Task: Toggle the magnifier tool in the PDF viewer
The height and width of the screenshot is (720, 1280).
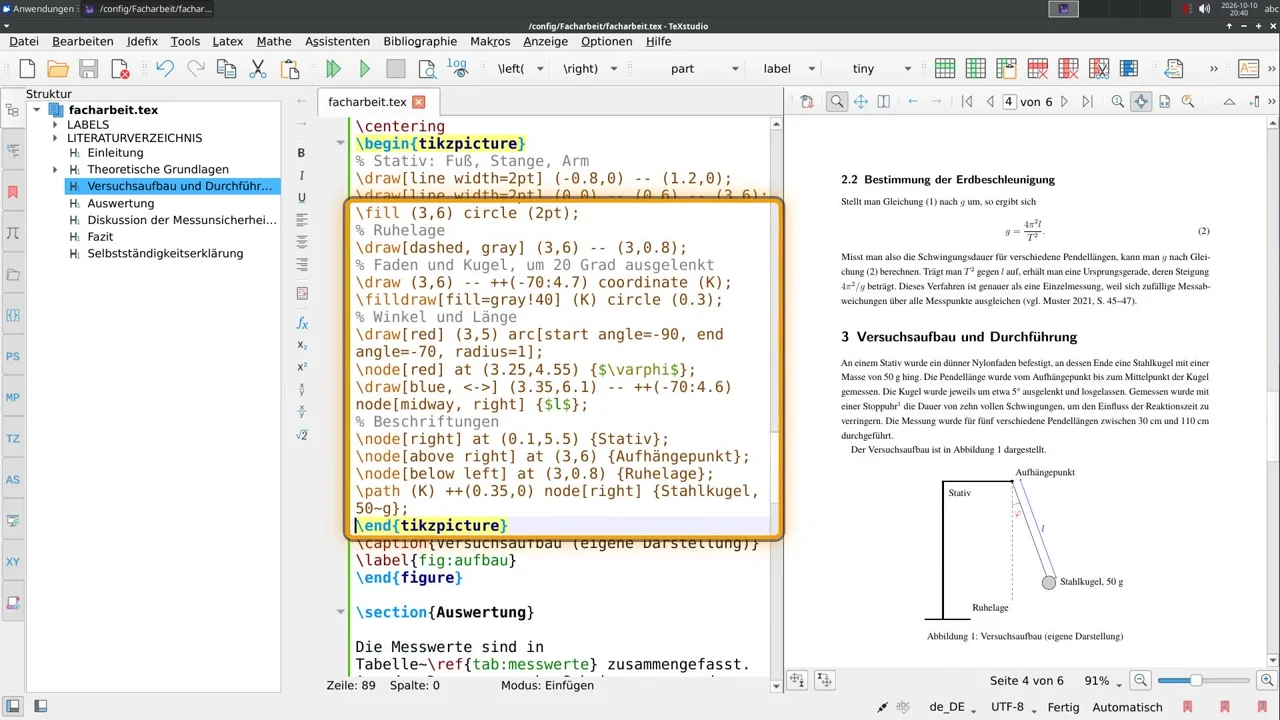Action: click(836, 102)
